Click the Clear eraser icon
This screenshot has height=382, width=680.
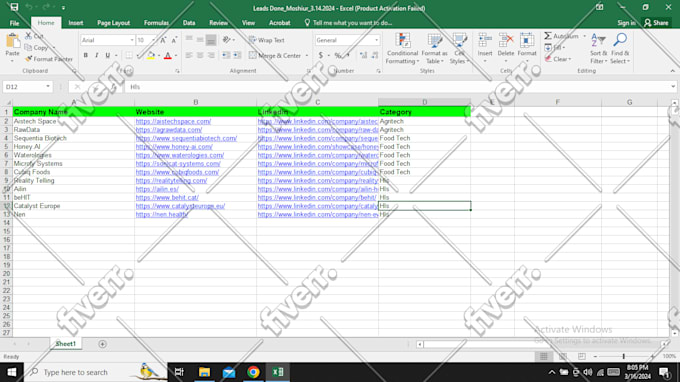click(x=548, y=59)
